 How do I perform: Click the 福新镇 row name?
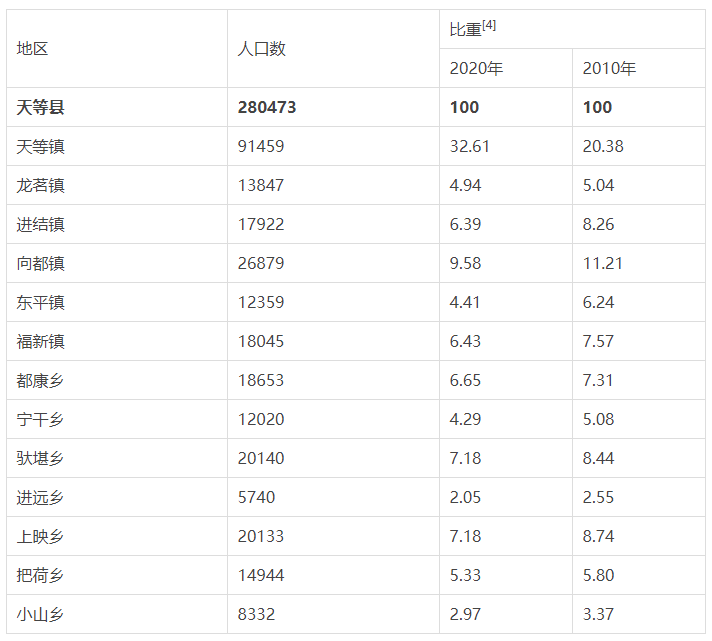(x=40, y=342)
